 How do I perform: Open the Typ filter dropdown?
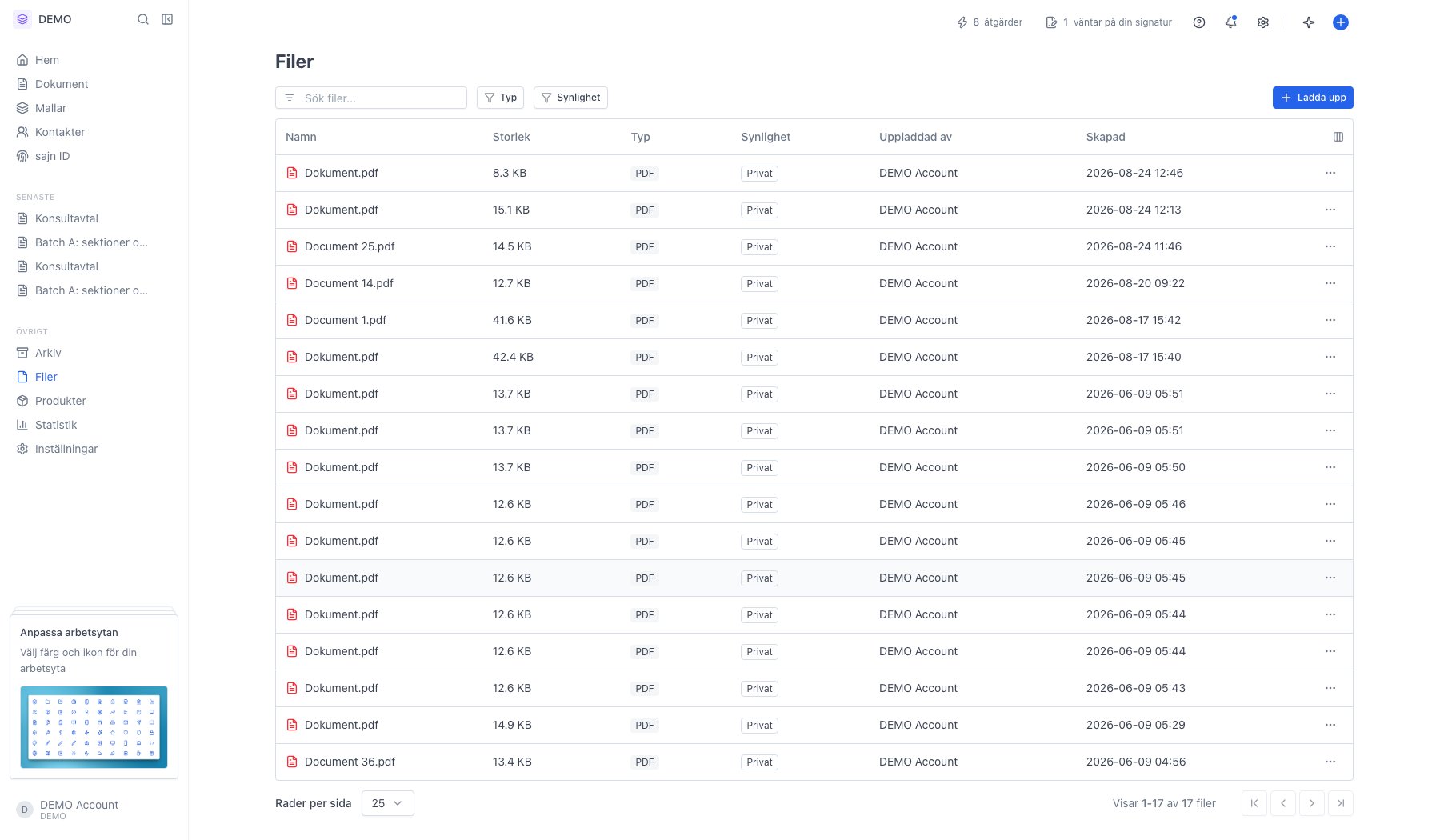click(x=501, y=98)
